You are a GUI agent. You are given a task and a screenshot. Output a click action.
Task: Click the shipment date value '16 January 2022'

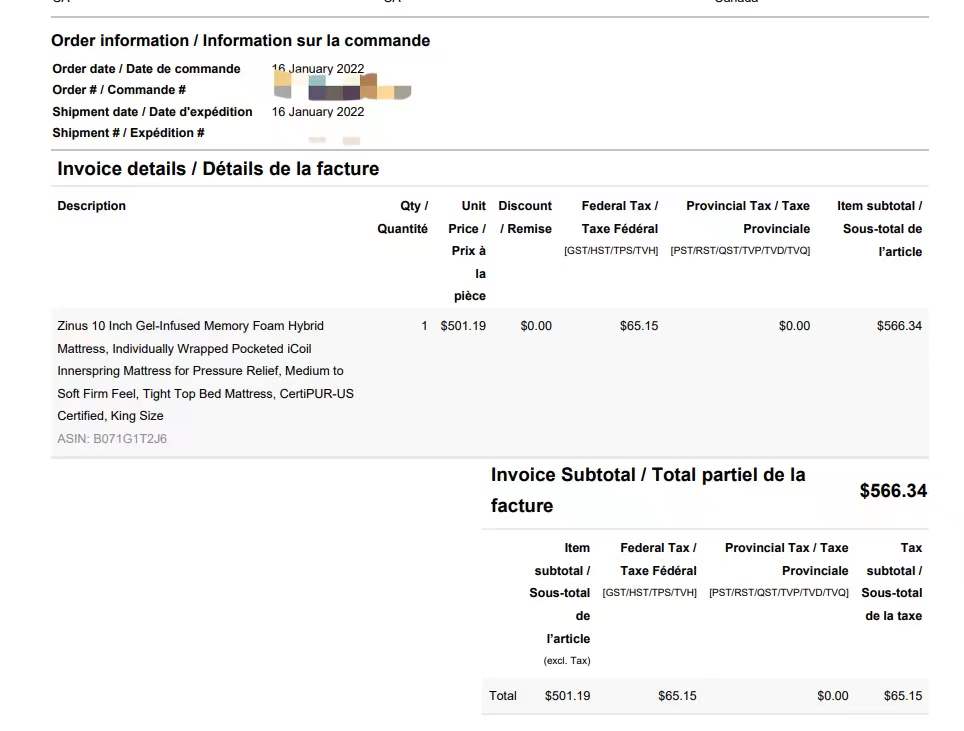tap(318, 112)
